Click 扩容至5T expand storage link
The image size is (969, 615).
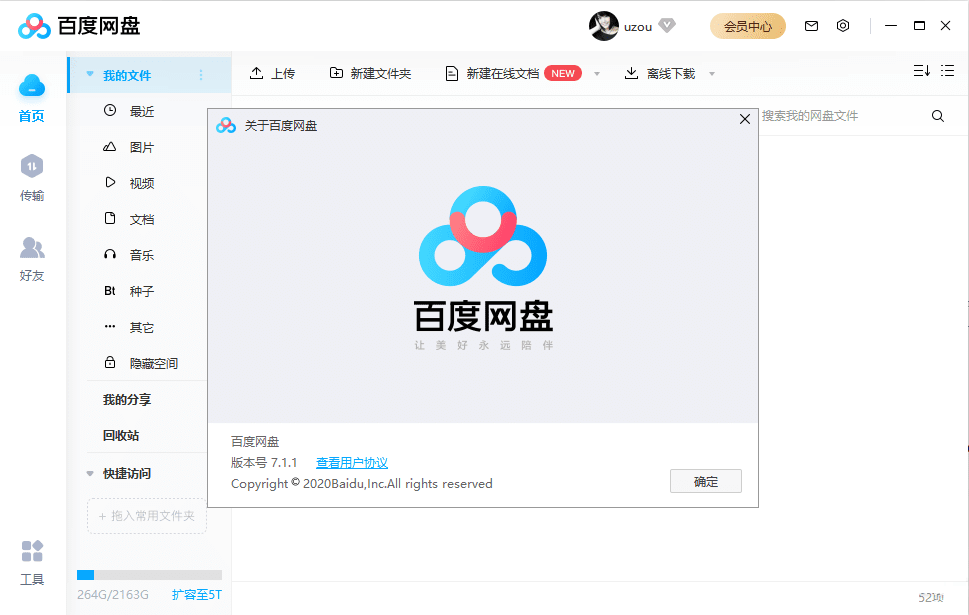click(x=197, y=595)
